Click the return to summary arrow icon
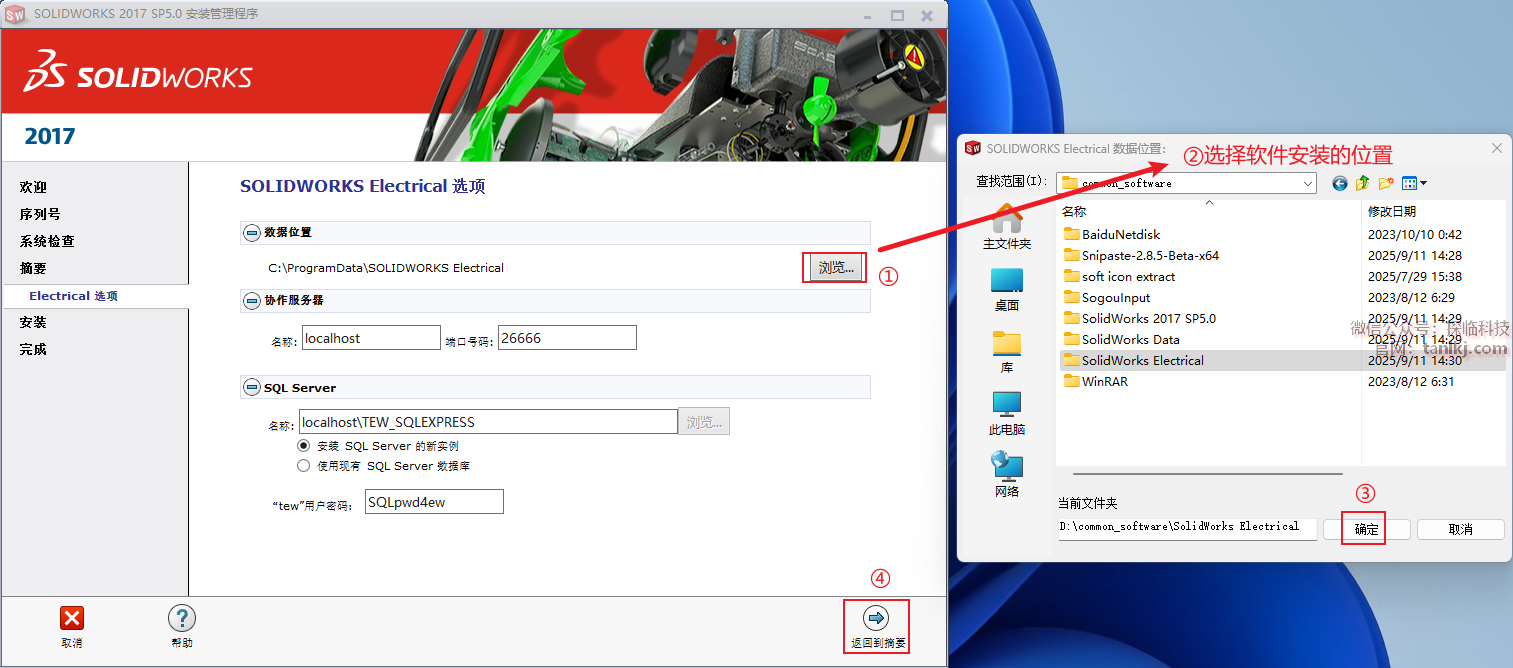 click(875, 619)
